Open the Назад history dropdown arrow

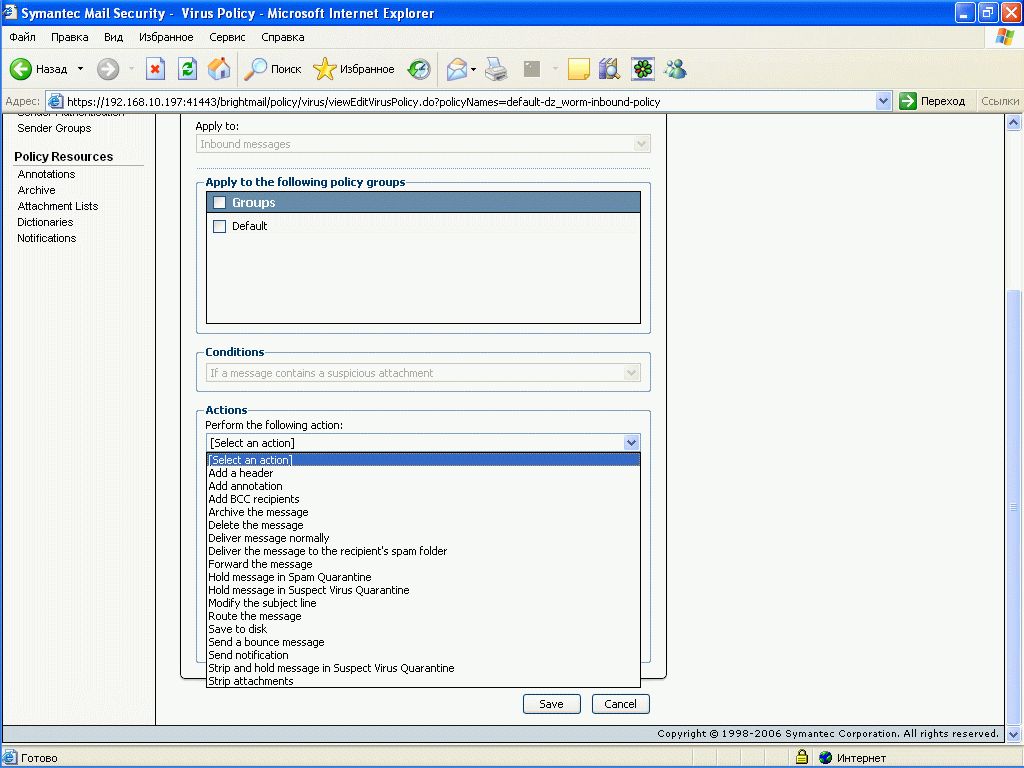[80, 69]
